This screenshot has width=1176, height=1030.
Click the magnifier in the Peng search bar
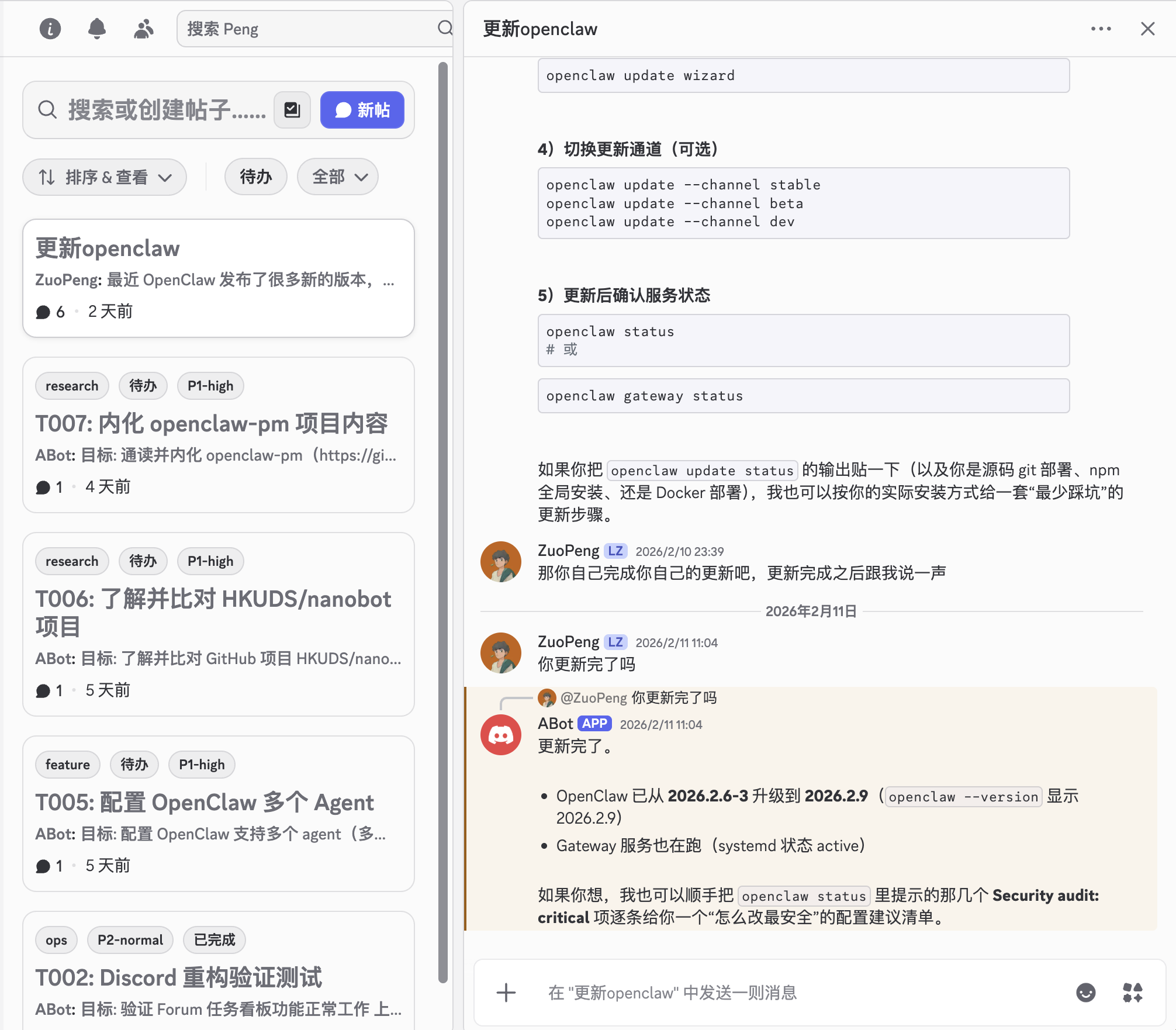[446, 28]
